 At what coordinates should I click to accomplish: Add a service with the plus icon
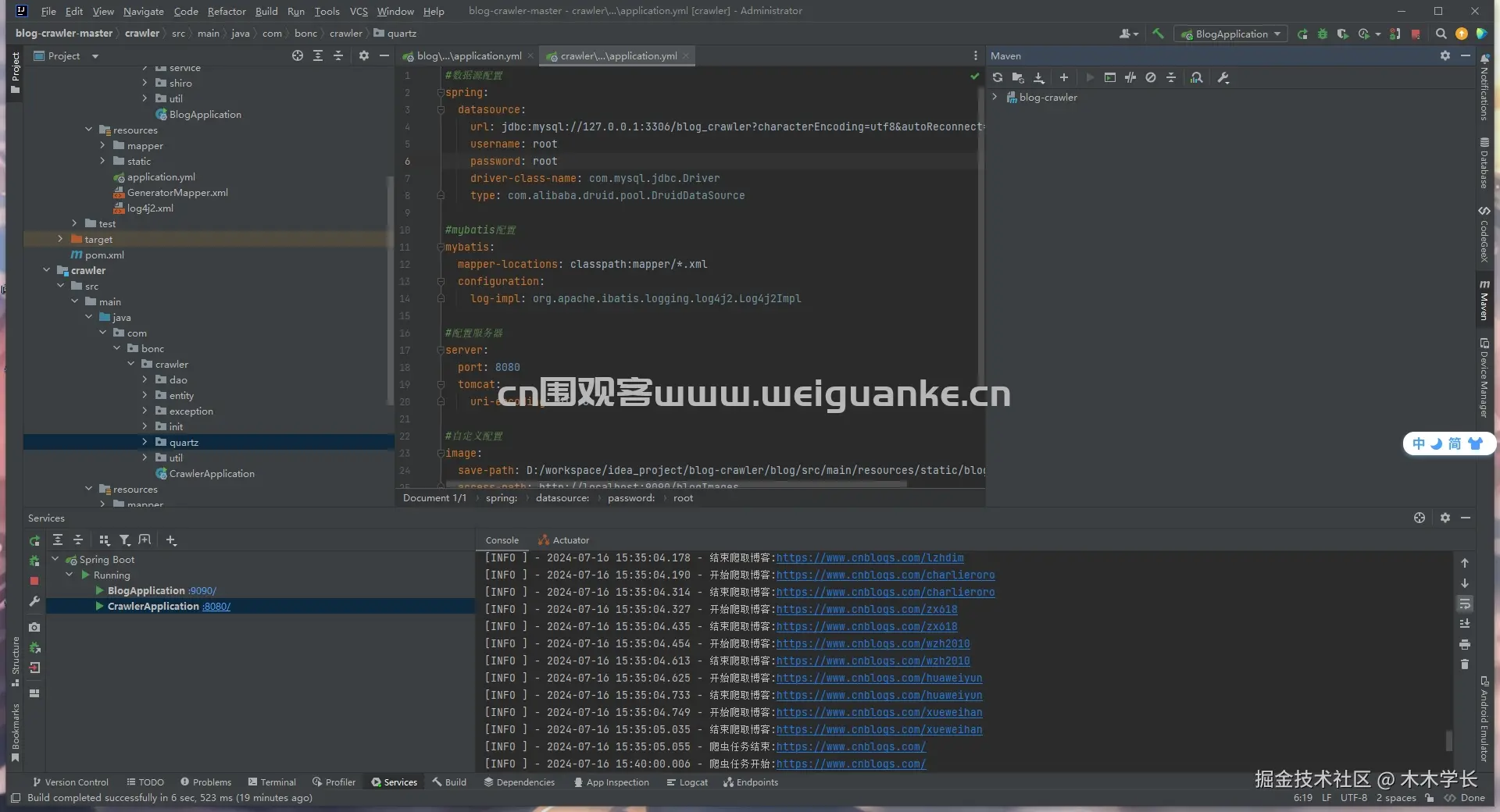tap(171, 540)
